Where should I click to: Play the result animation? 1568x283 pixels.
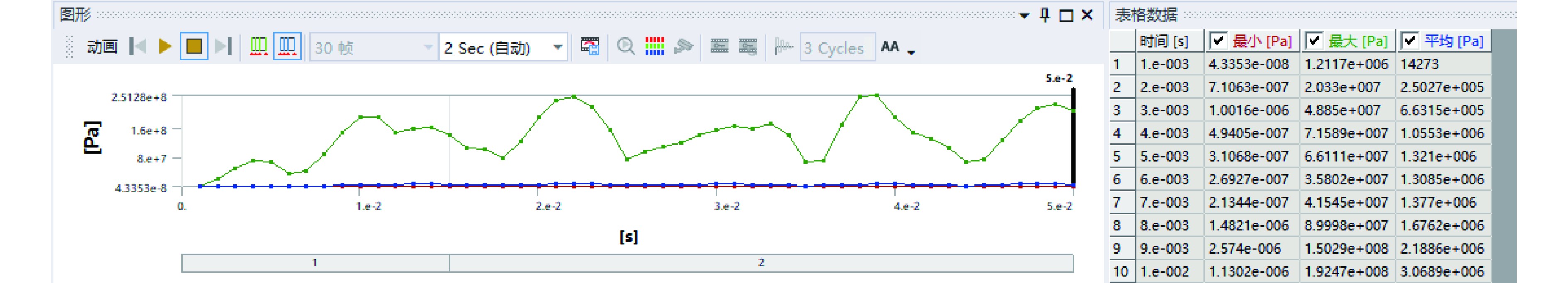pyautogui.click(x=164, y=47)
